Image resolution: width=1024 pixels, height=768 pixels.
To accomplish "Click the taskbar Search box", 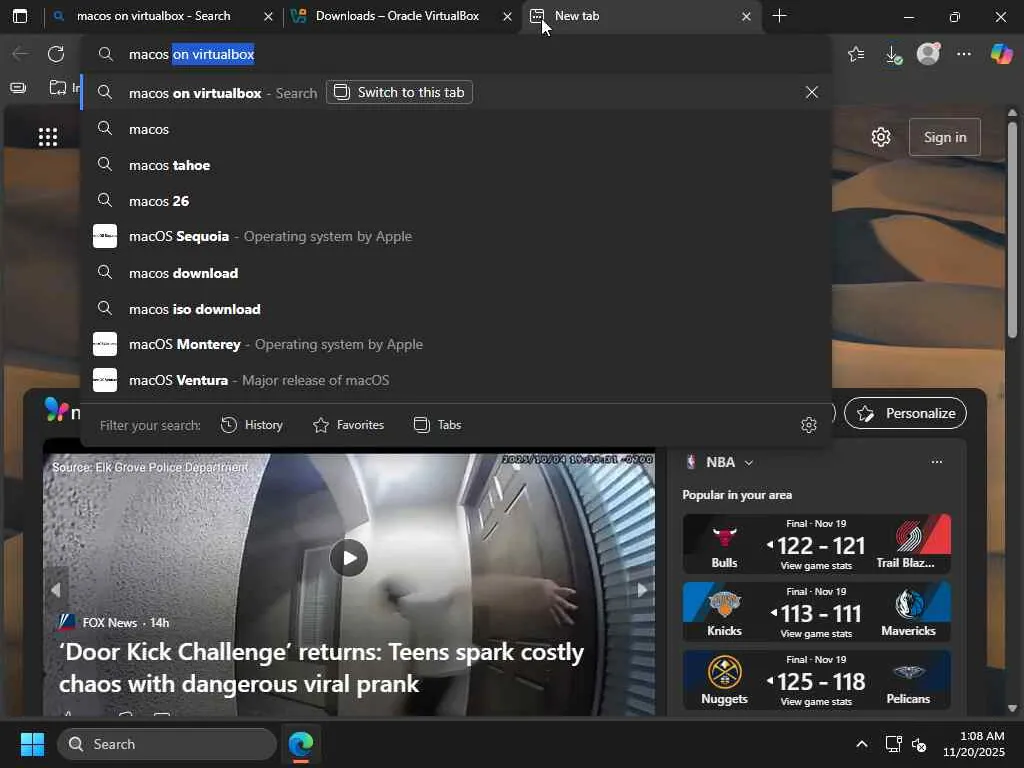I will coord(167,744).
